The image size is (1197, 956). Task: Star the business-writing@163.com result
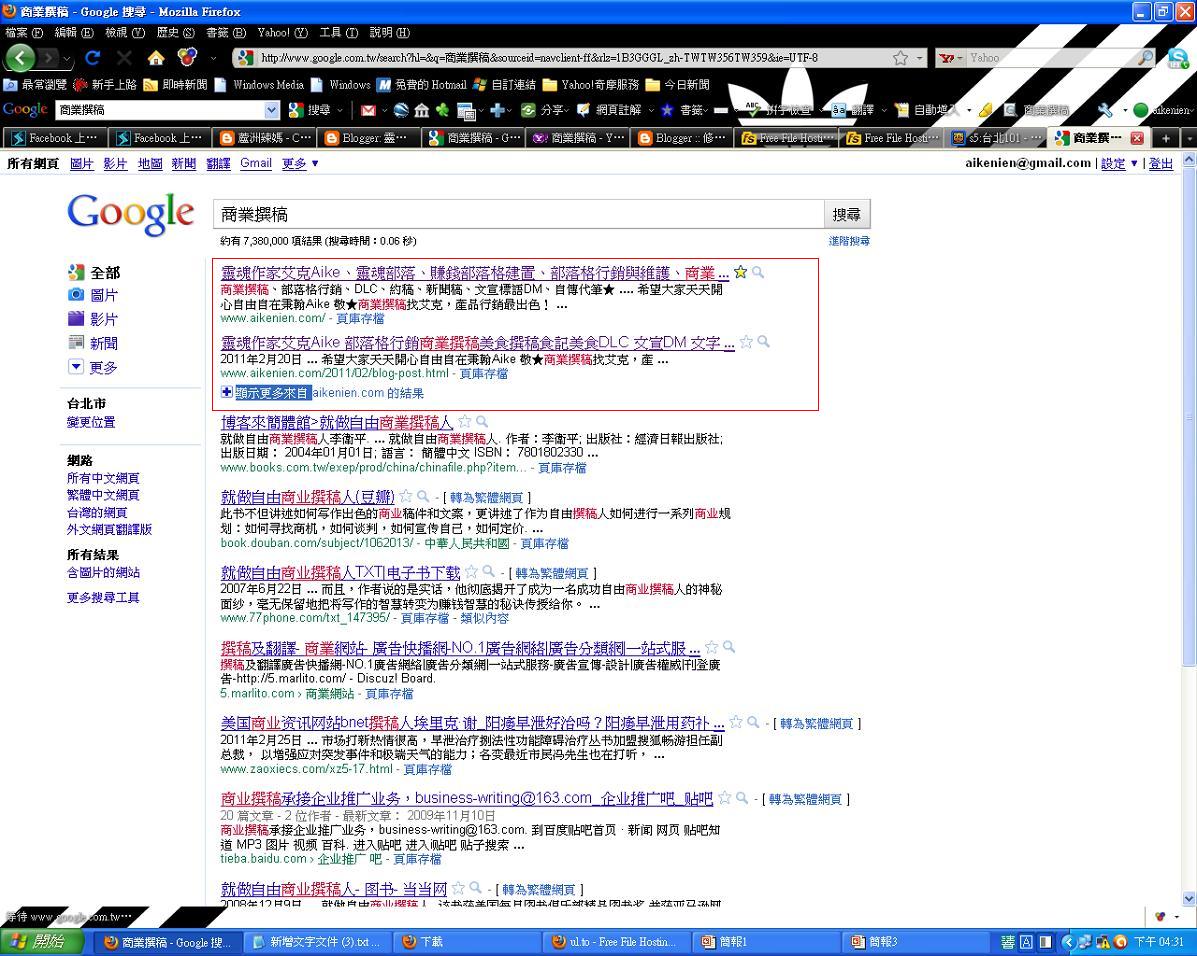[x=724, y=798]
